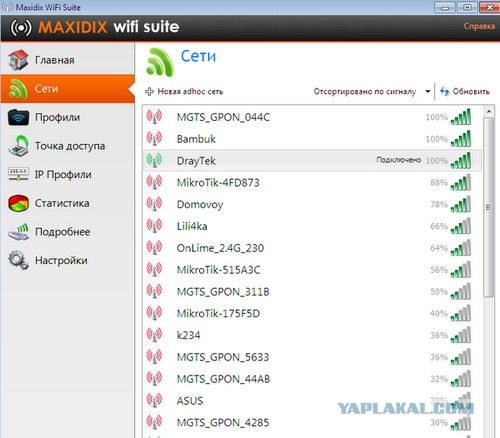Select the k234 network name
The height and width of the screenshot is (438, 500).
[188, 335]
